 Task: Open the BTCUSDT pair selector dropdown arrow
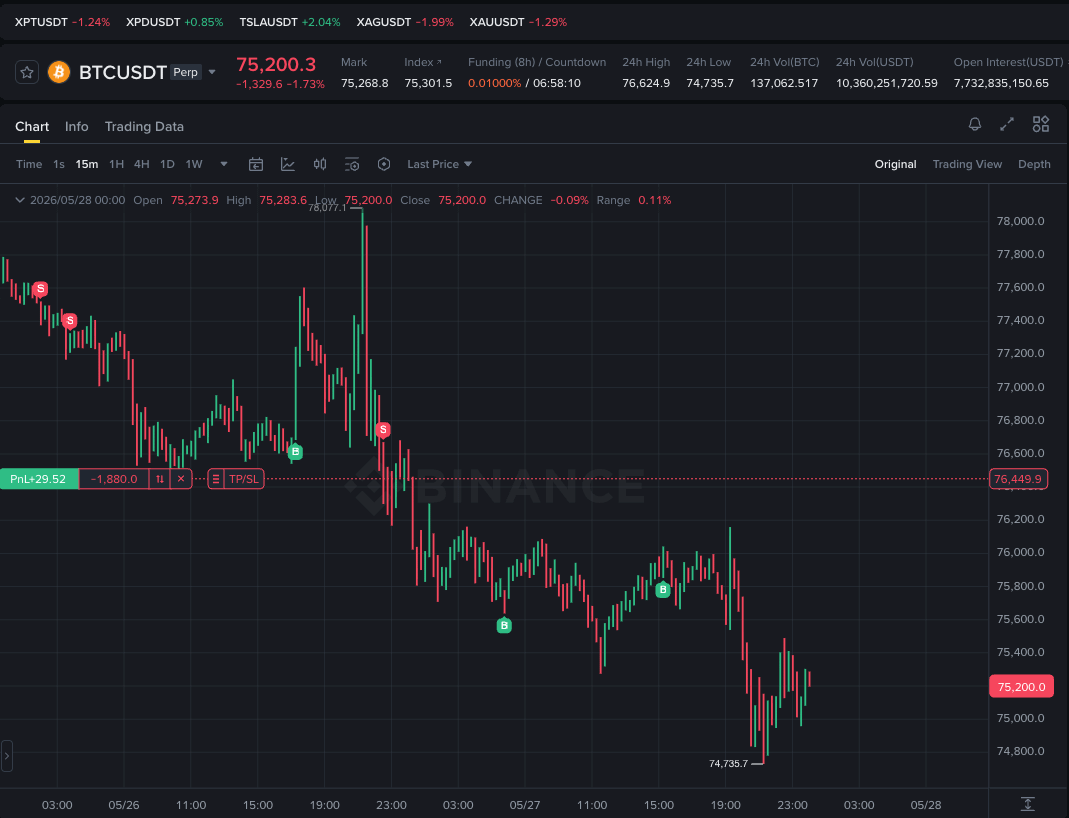(212, 72)
